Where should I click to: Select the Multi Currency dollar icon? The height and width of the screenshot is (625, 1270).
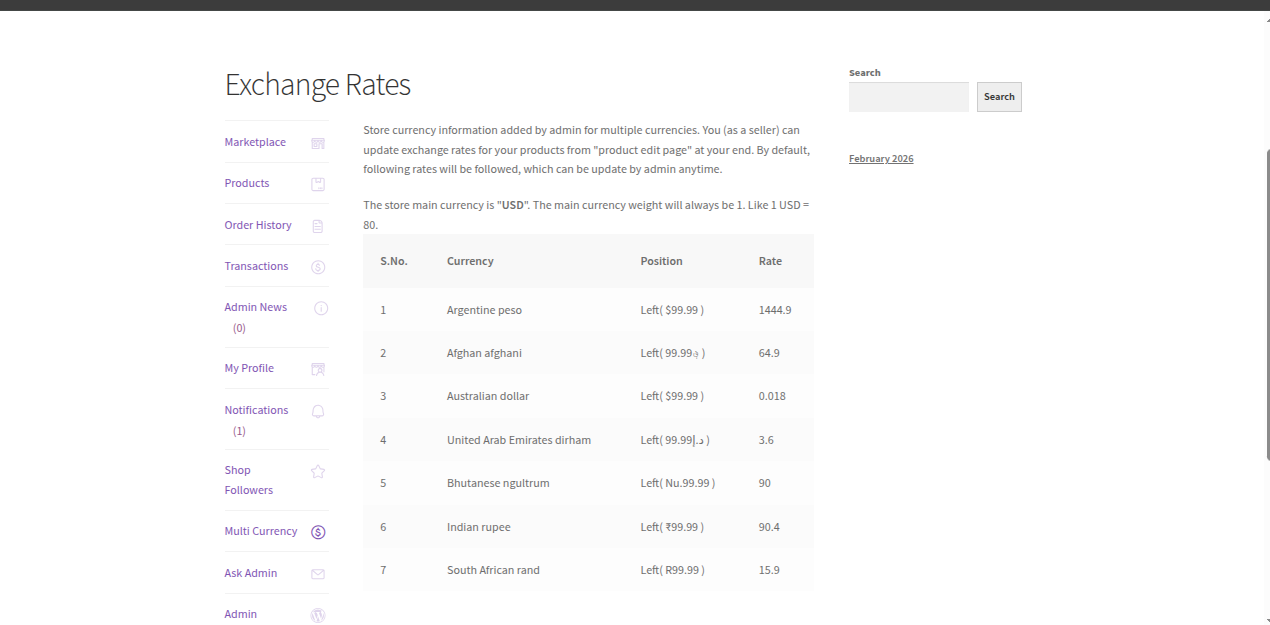pyautogui.click(x=318, y=532)
